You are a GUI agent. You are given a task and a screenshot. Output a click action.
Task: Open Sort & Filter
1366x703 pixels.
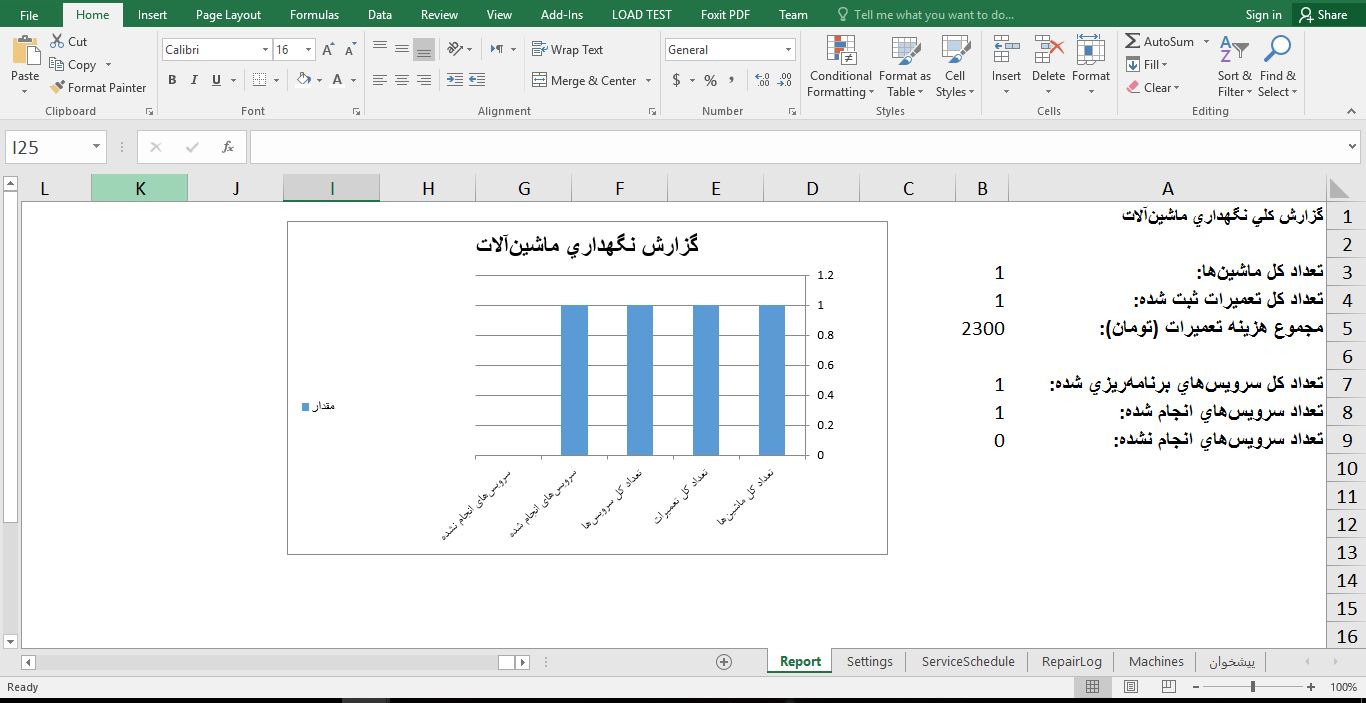[1235, 66]
